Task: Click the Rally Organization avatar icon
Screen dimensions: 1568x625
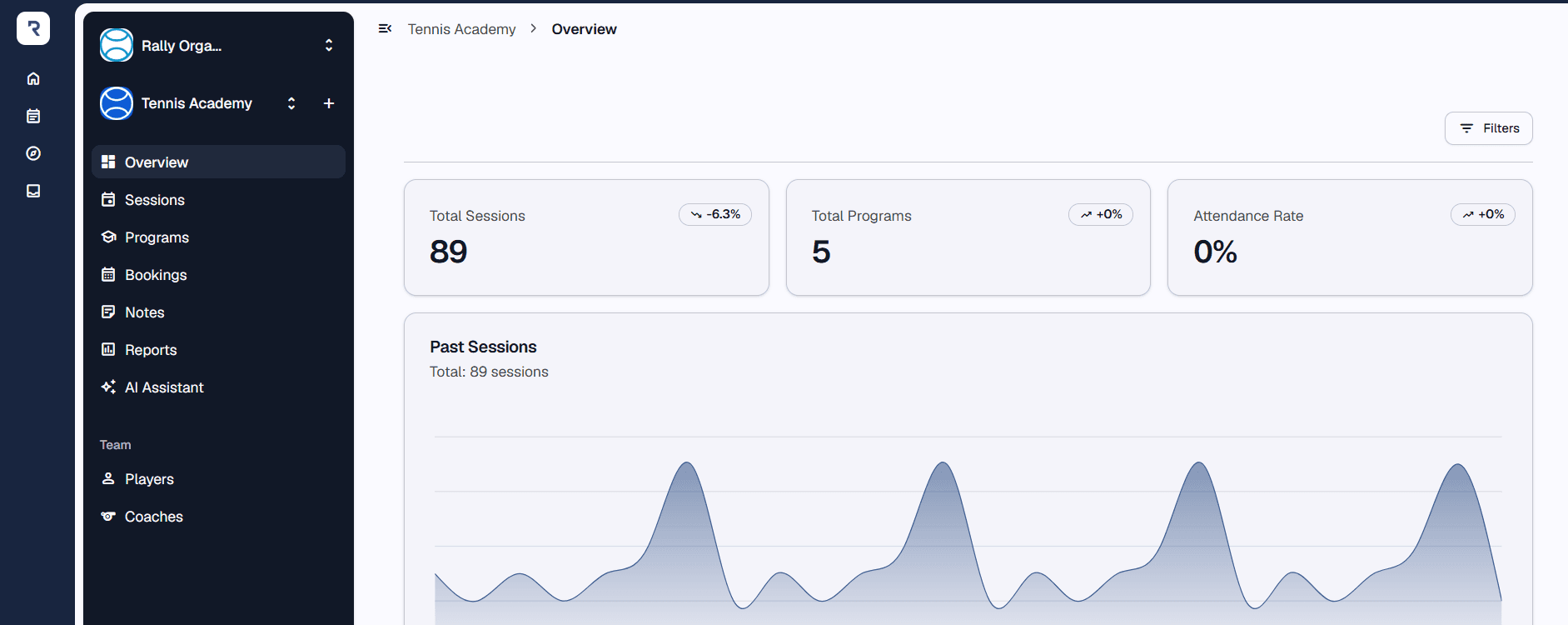Action: click(117, 45)
